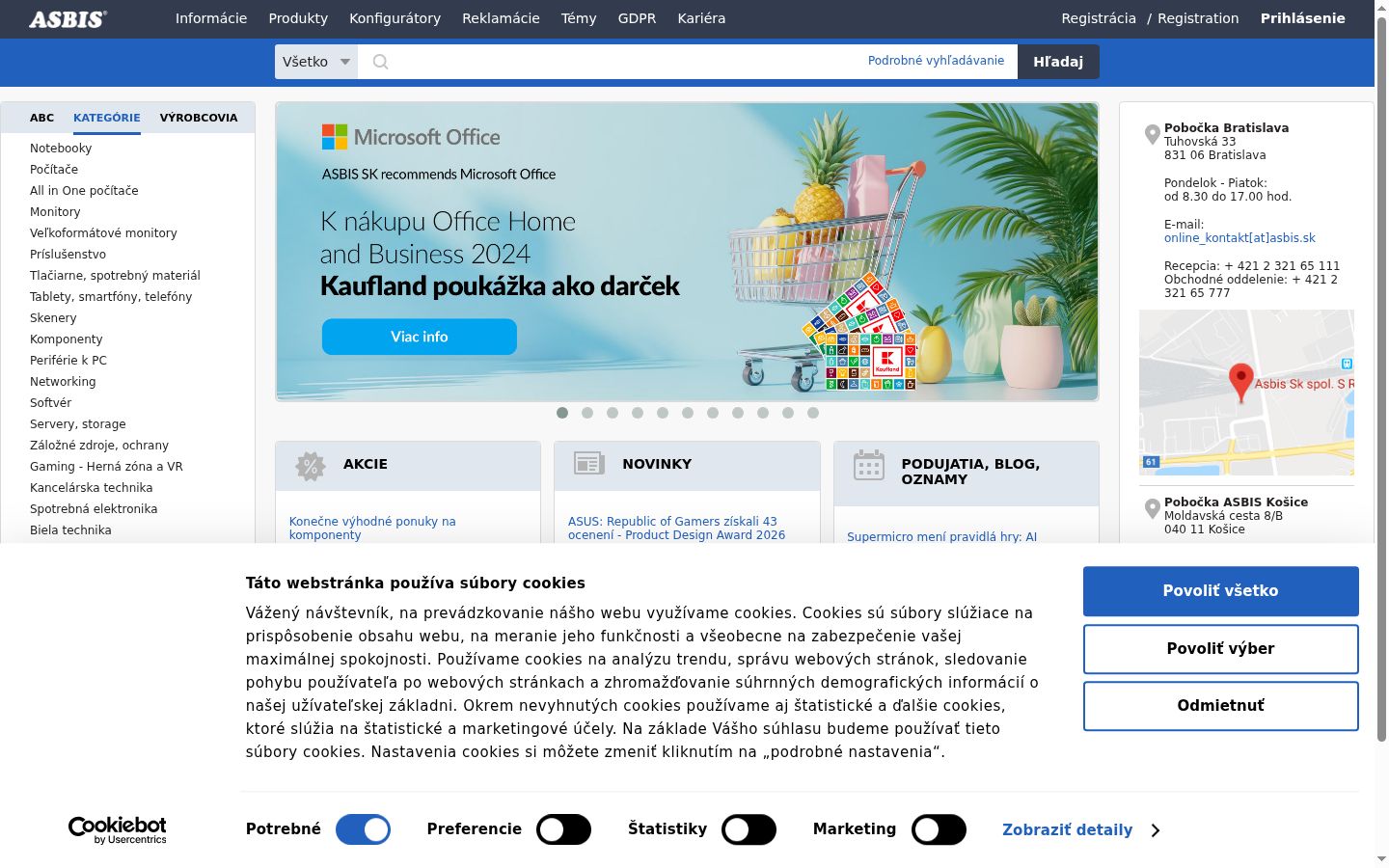Select the last banner carousel dot
The image size is (1389, 868).
coord(813,413)
